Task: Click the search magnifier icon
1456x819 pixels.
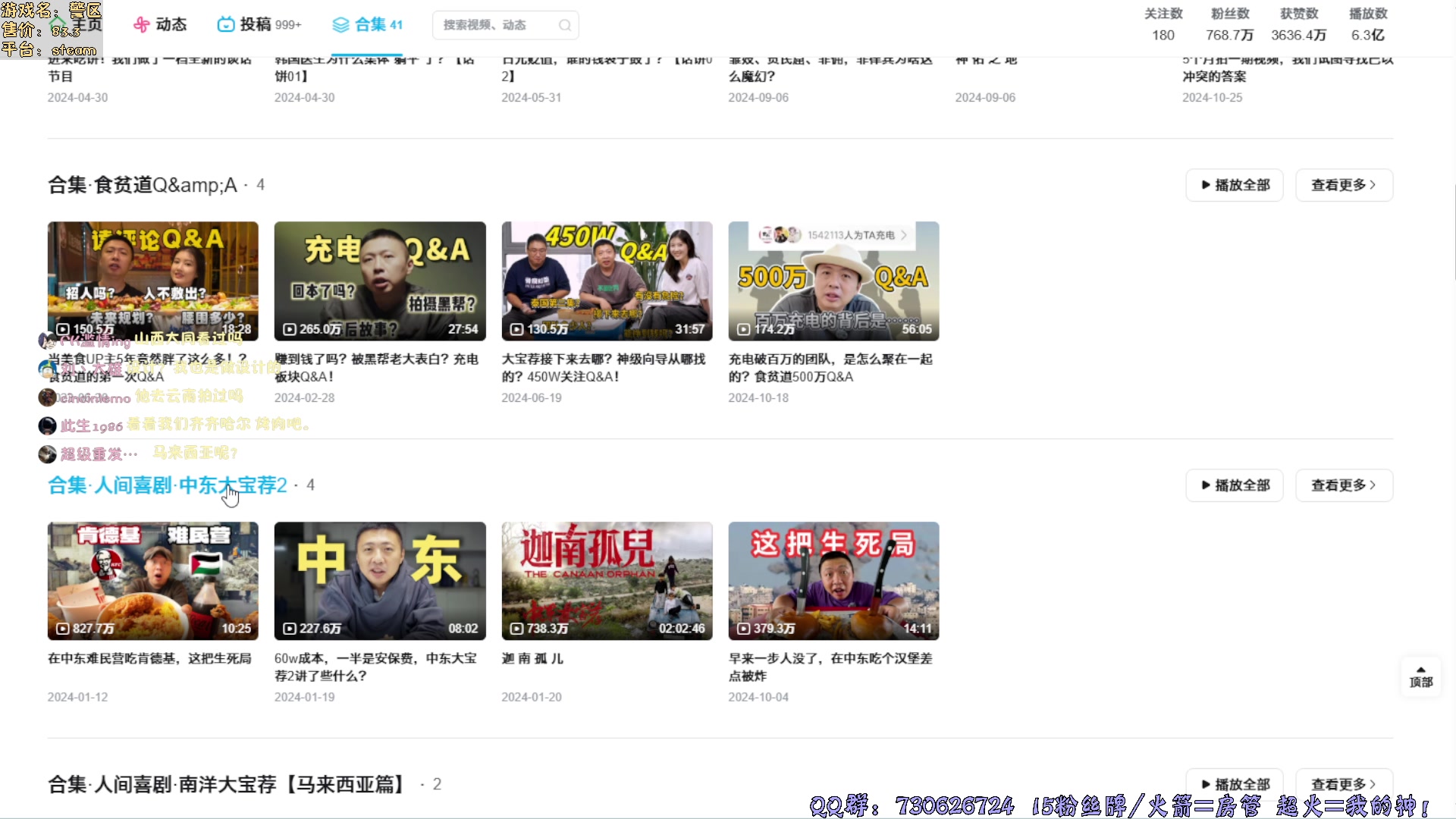Action: click(x=564, y=25)
